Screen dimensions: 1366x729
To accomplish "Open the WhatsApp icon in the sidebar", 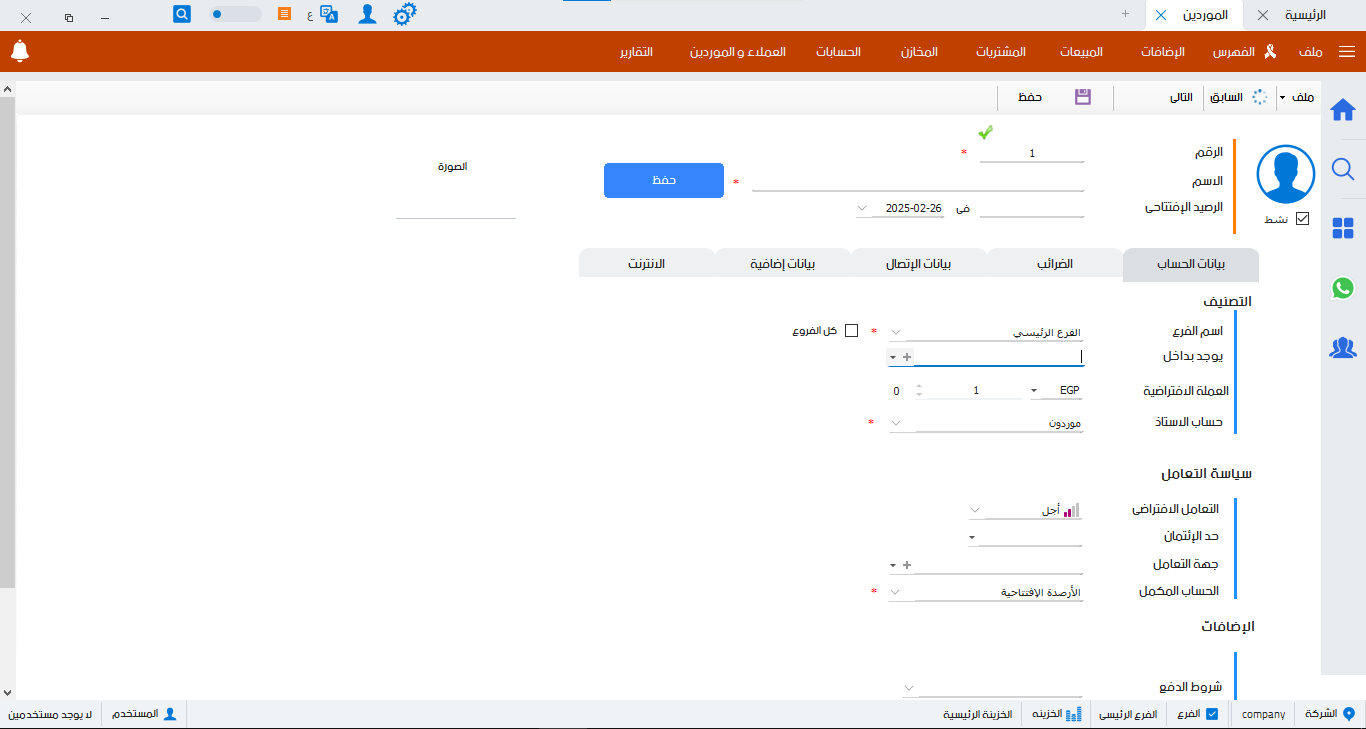I will coord(1343,288).
